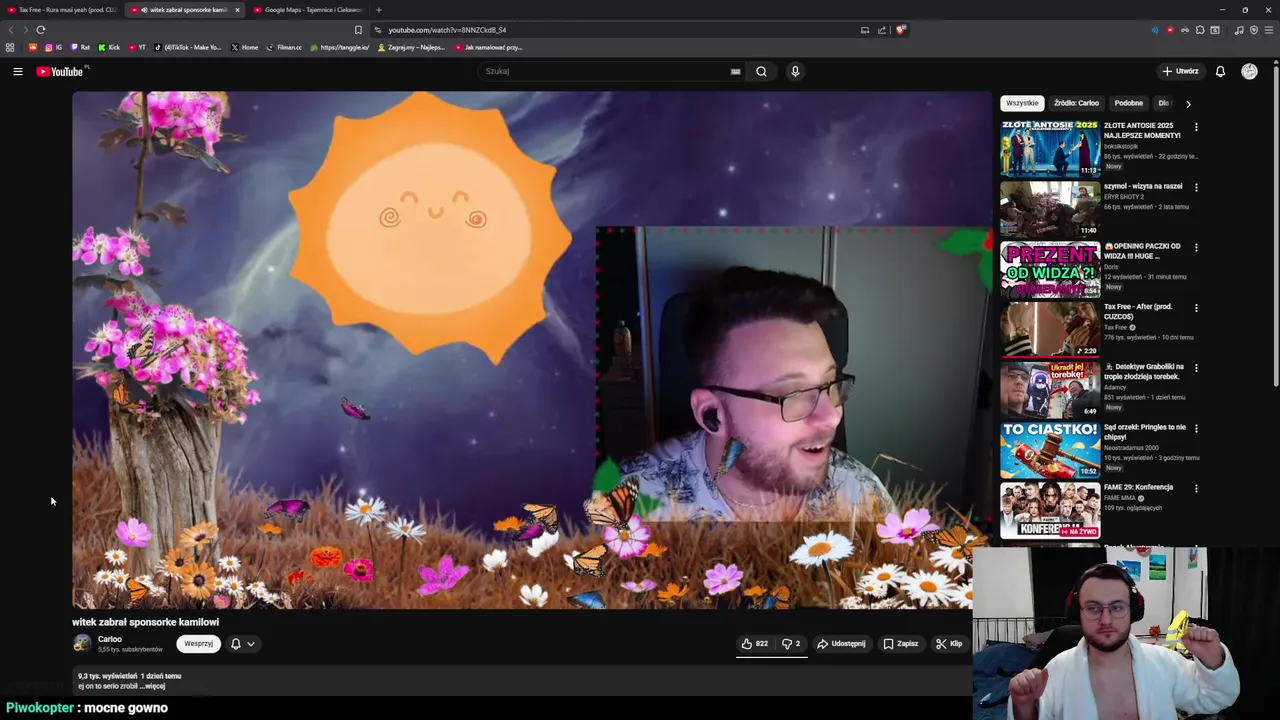Start voice search with microphone icon
This screenshot has width=1280, height=720.
coord(795,71)
